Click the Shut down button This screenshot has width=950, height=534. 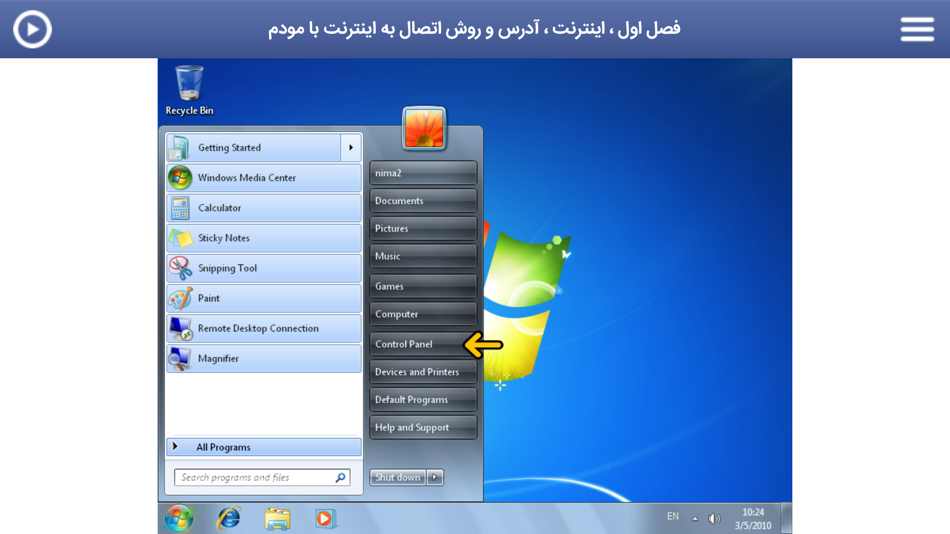pyautogui.click(x=398, y=478)
